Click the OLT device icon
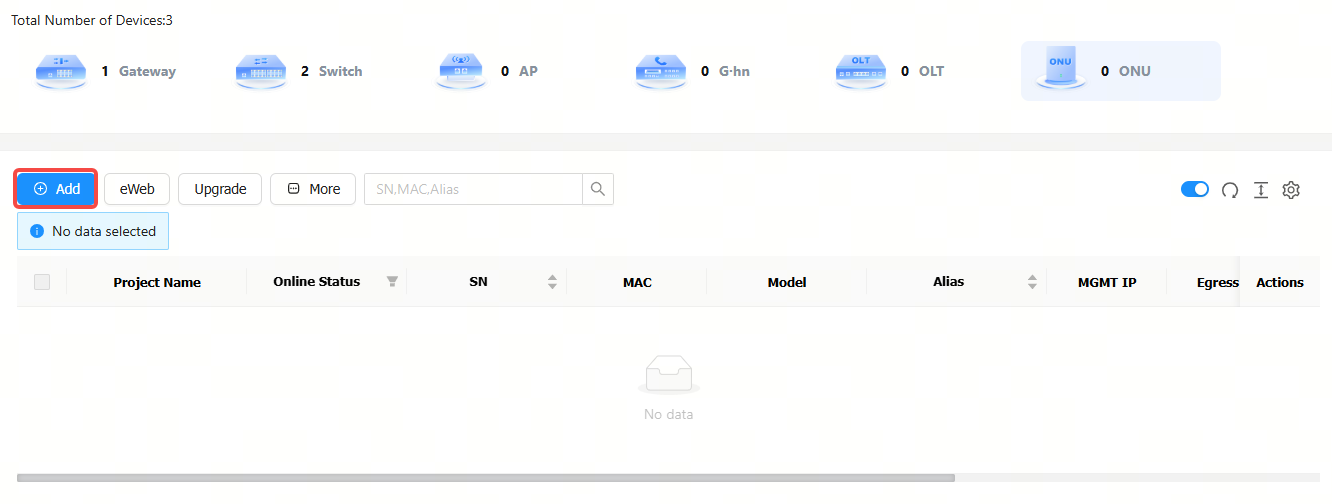The height and width of the screenshot is (504, 1332). click(x=860, y=72)
